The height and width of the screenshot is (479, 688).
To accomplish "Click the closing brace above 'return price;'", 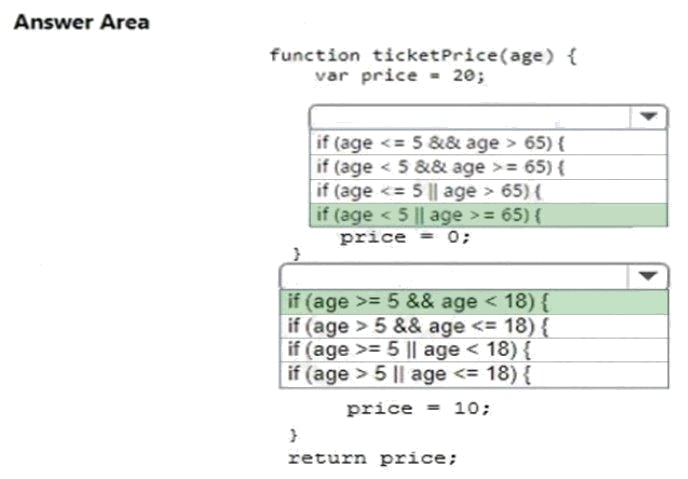I will (x=294, y=434).
